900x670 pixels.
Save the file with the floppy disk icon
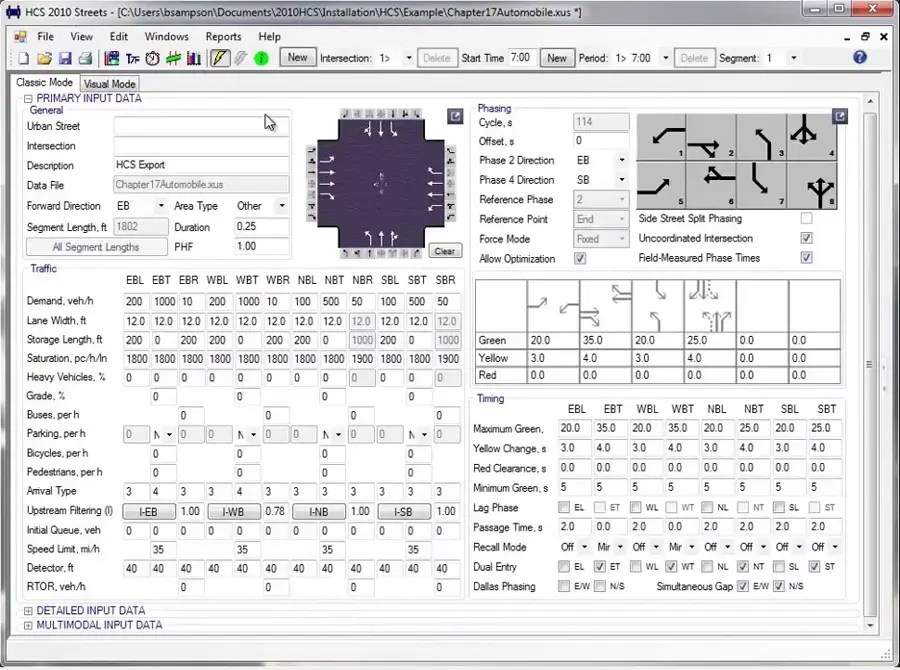(65, 59)
